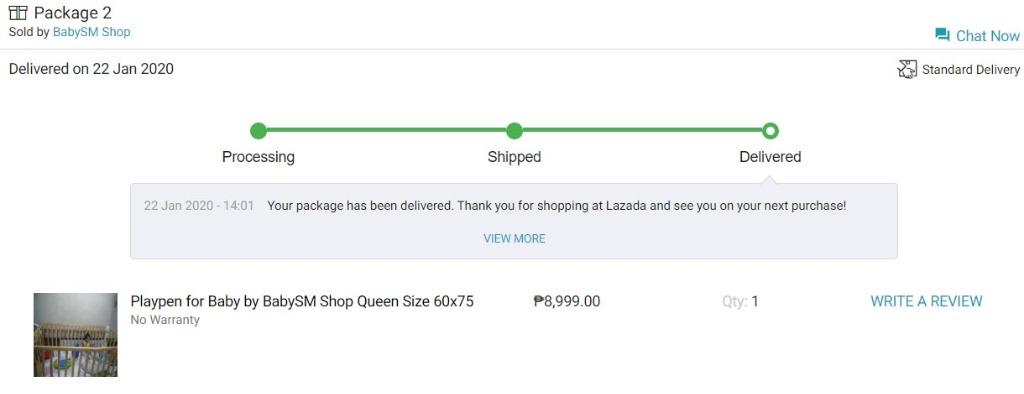Image resolution: width=1024 pixels, height=394 pixels.
Task: Click the Chat Now speech bubble icon
Action: [x=942, y=35]
